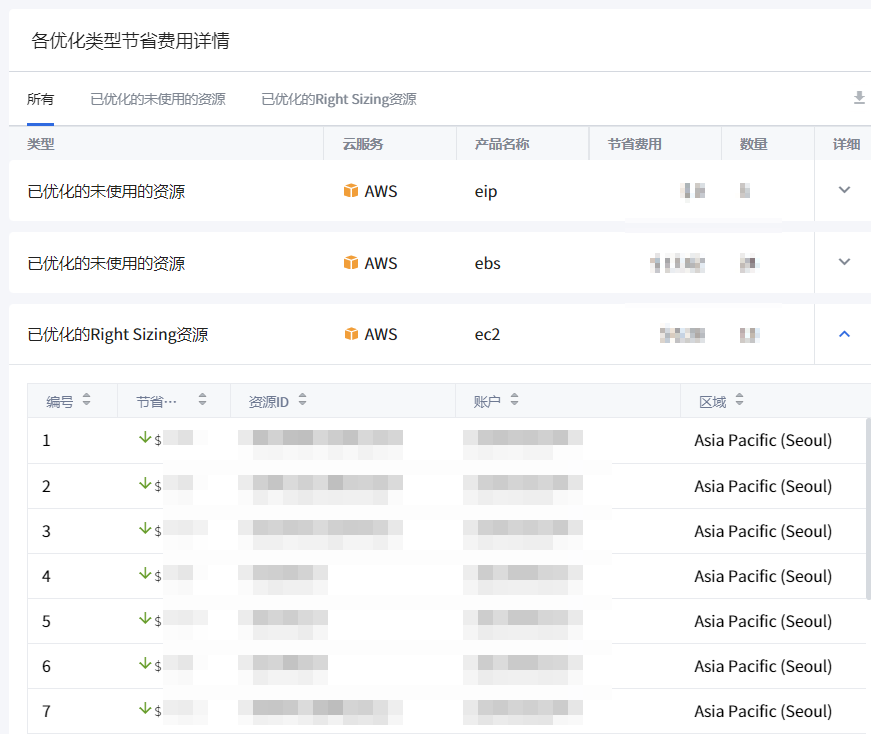Sort by 节省 cost column sort icon
The image size is (871, 734).
[202, 401]
